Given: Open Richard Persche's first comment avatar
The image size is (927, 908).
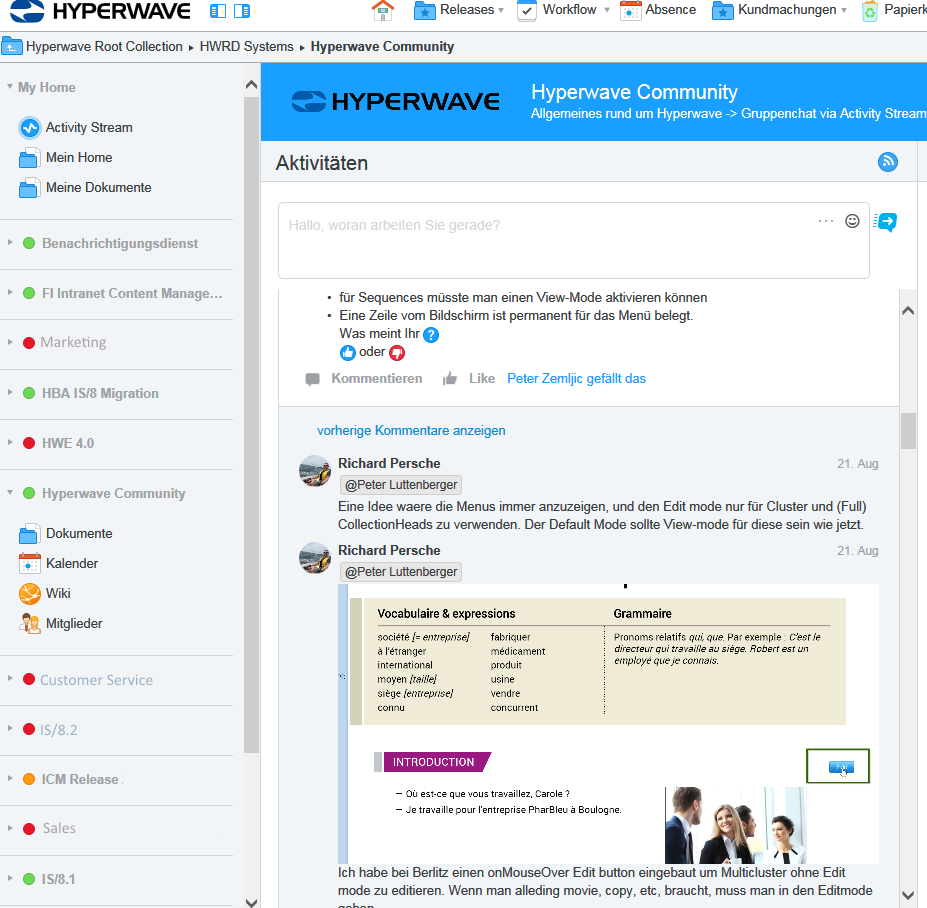Looking at the screenshot, I should 315,471.
